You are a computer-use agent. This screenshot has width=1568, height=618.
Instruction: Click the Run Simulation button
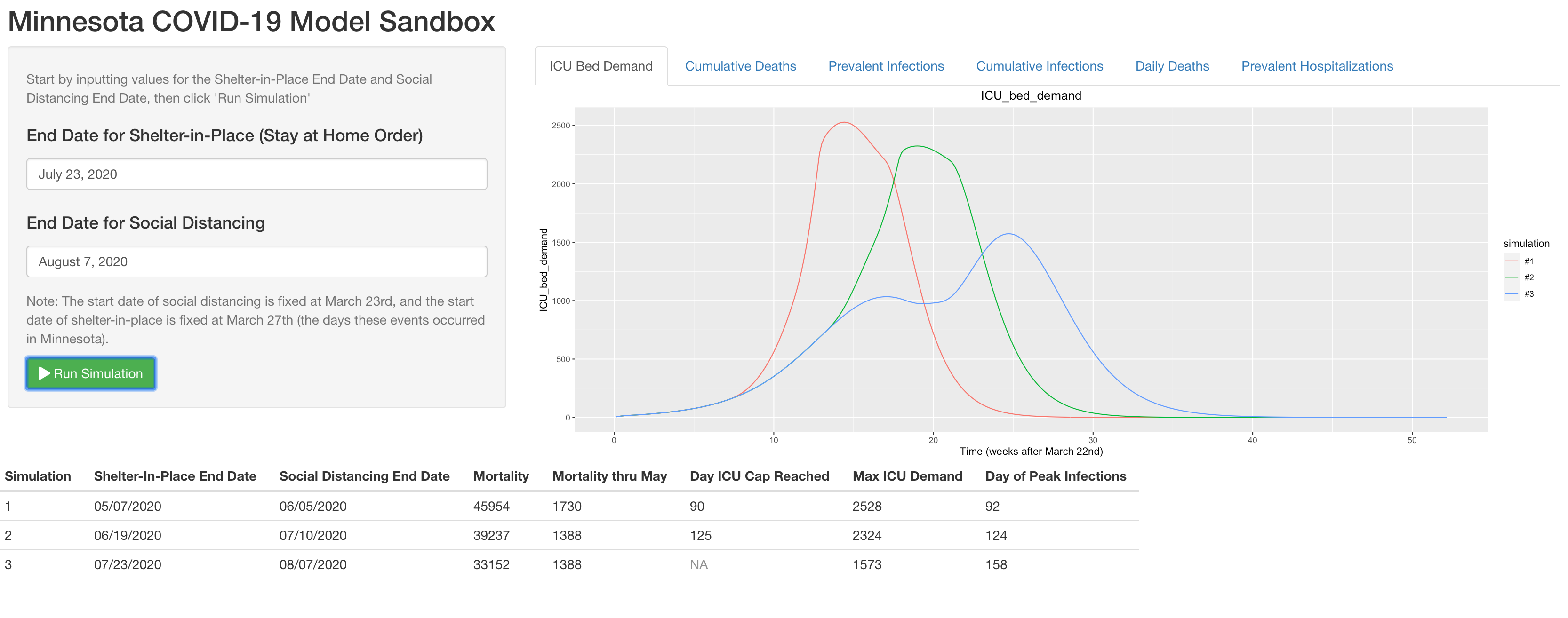91,373
